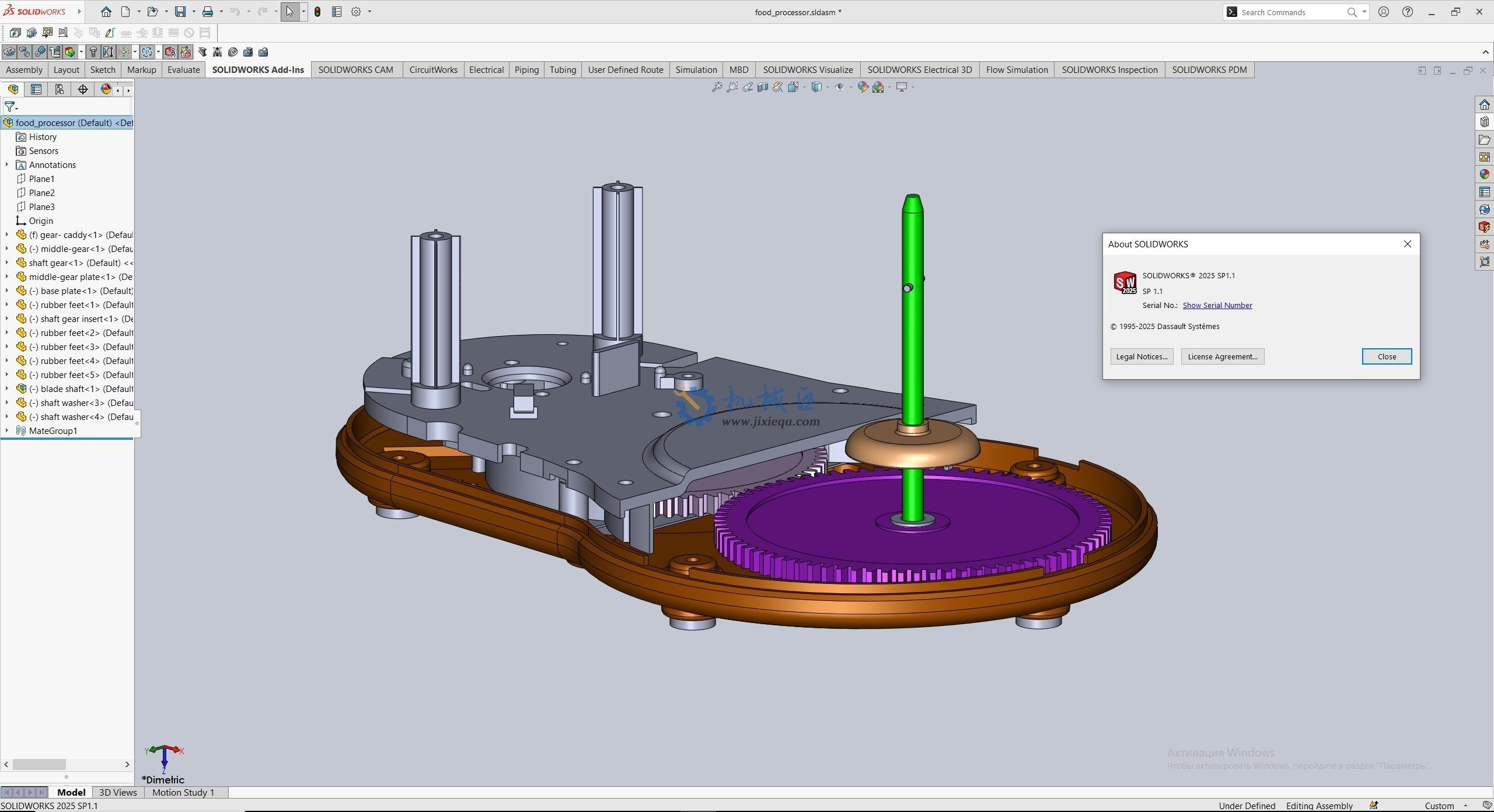Click the Home icon on the right task pane
This screenshot has width=1494, height=812.
[1484, 104]
